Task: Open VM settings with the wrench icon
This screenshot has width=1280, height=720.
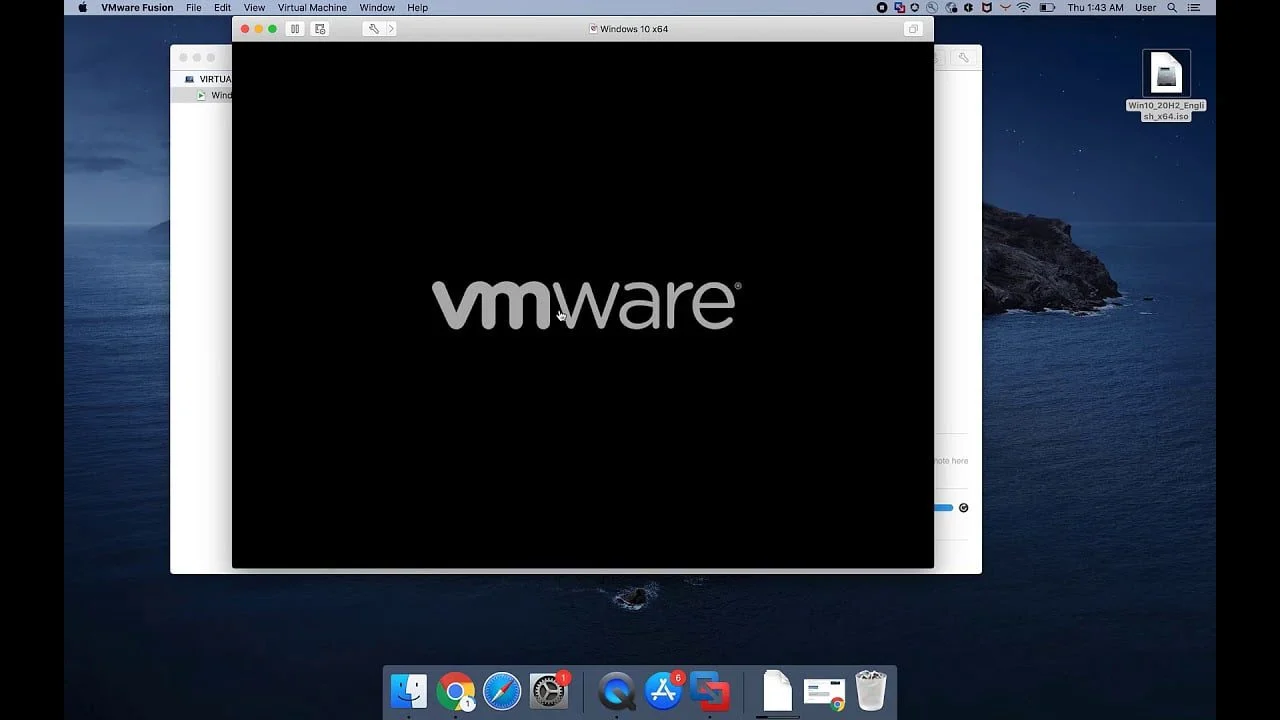Action: coord(374,29)
